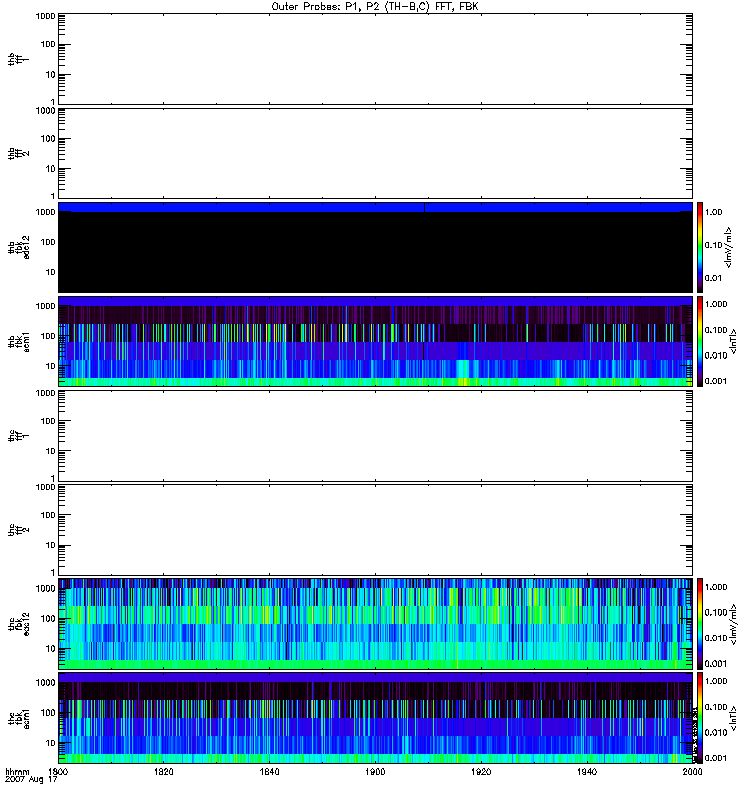750x800 pixels.
Task: Click the 1900 time axis label
Action: point(375,772)
